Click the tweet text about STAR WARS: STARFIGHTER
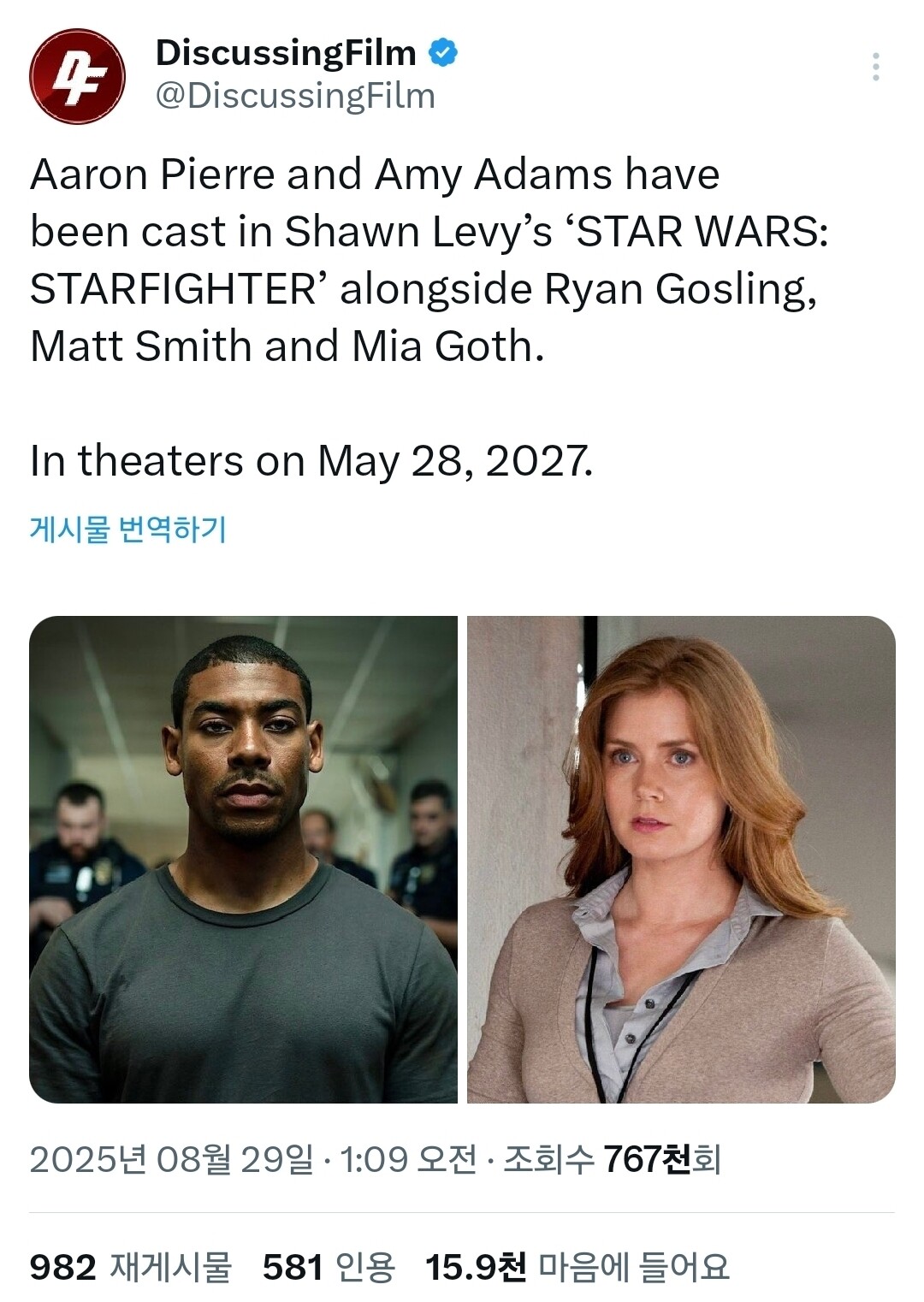 pyautogui.click(x=429, y=260)
